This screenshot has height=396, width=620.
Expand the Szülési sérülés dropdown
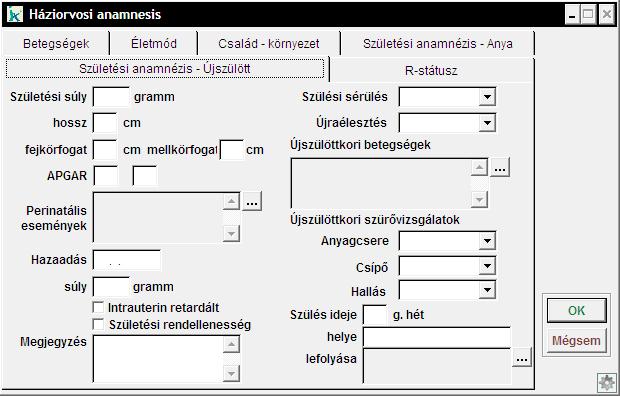(487, 97)
